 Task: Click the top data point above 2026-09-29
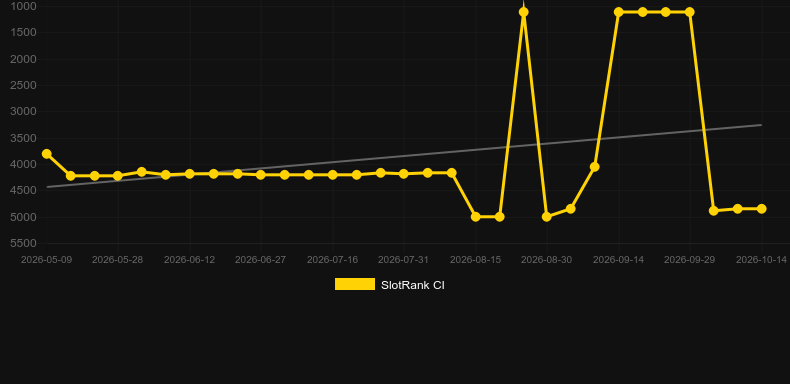coord(690,12)
